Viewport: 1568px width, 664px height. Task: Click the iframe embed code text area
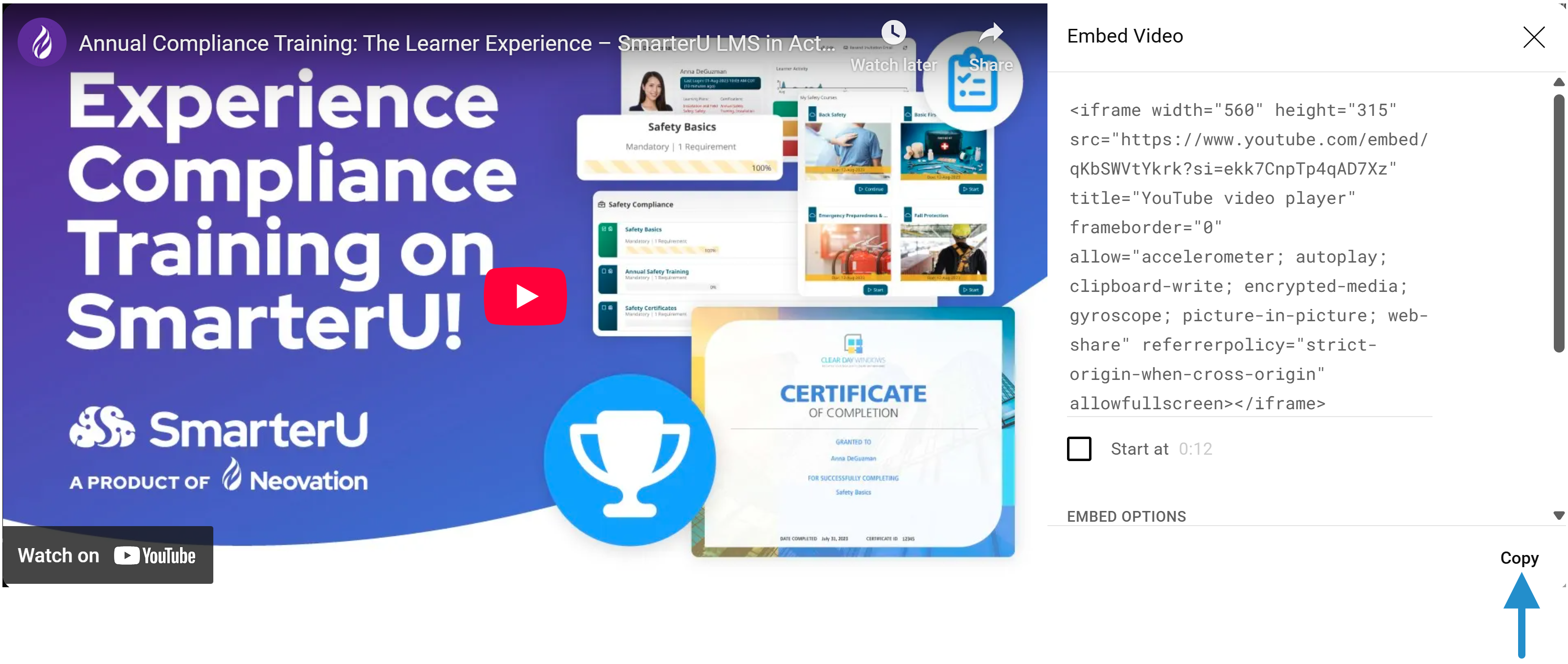point(1249,256)
